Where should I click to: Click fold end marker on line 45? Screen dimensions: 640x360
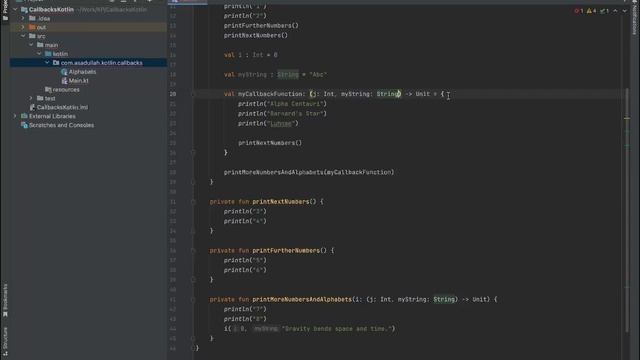(x=193, y=338)
